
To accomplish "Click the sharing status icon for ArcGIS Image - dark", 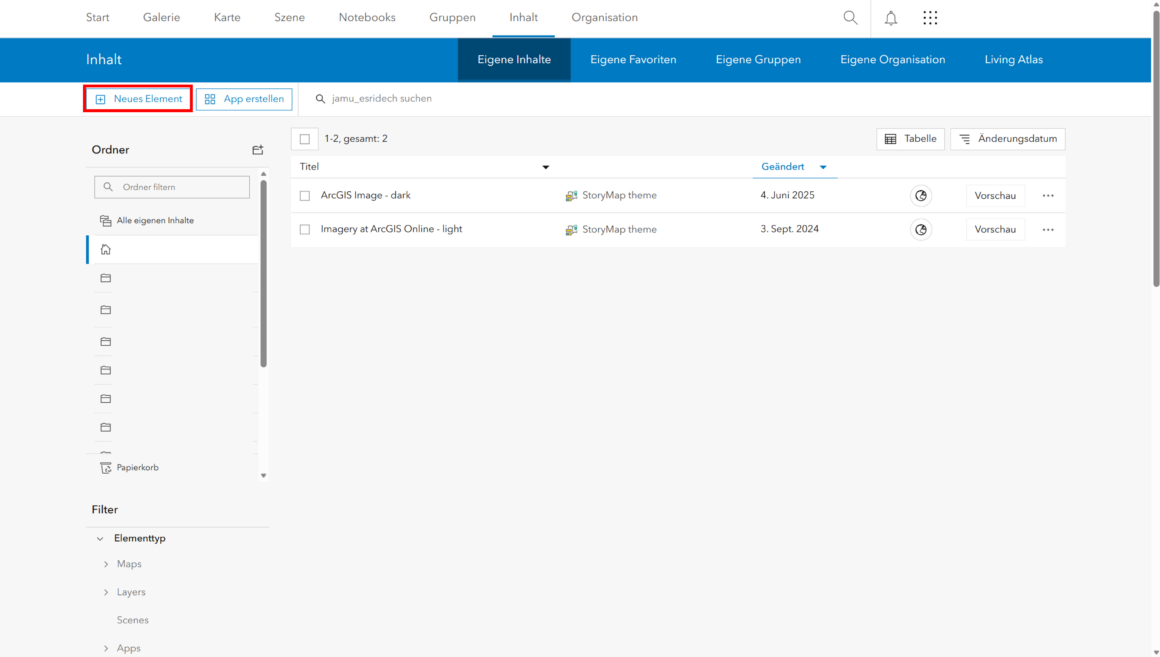I will click(x=920, y=195).
